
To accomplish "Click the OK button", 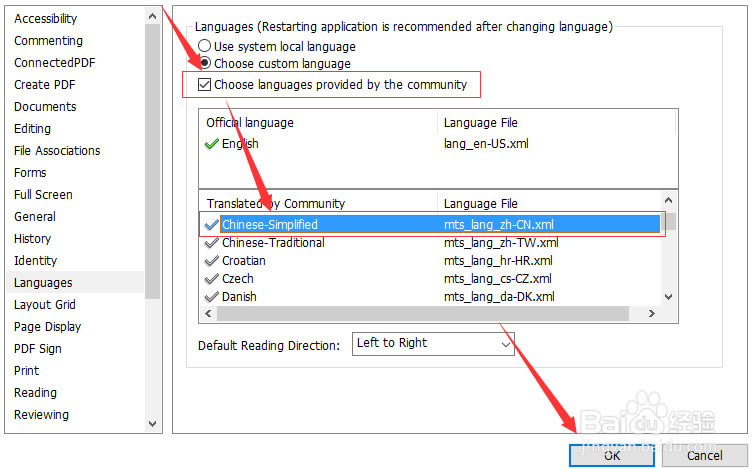I will click(612, 456).
